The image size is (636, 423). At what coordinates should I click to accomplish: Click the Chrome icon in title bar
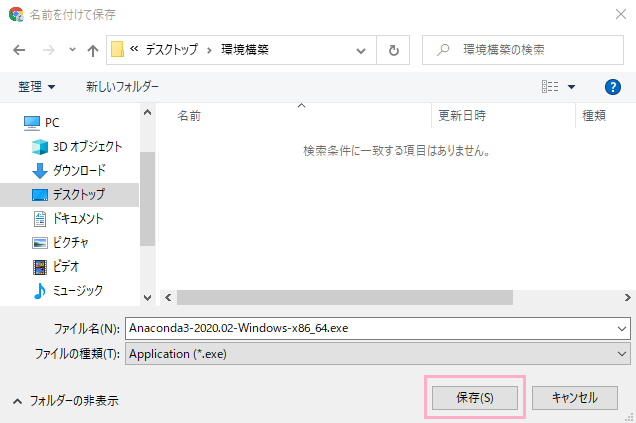(x=16, y=15)
